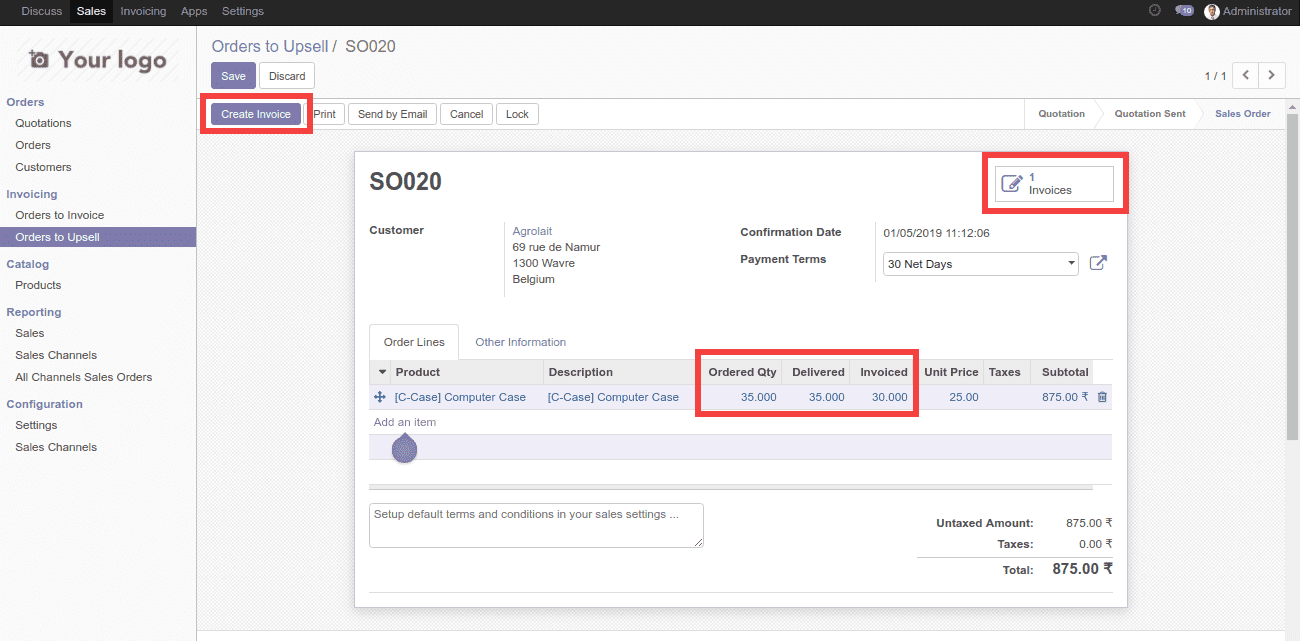Sort by Ordered Qty column header
Viewport: 1300px width, 641px height.
[740, 372]
